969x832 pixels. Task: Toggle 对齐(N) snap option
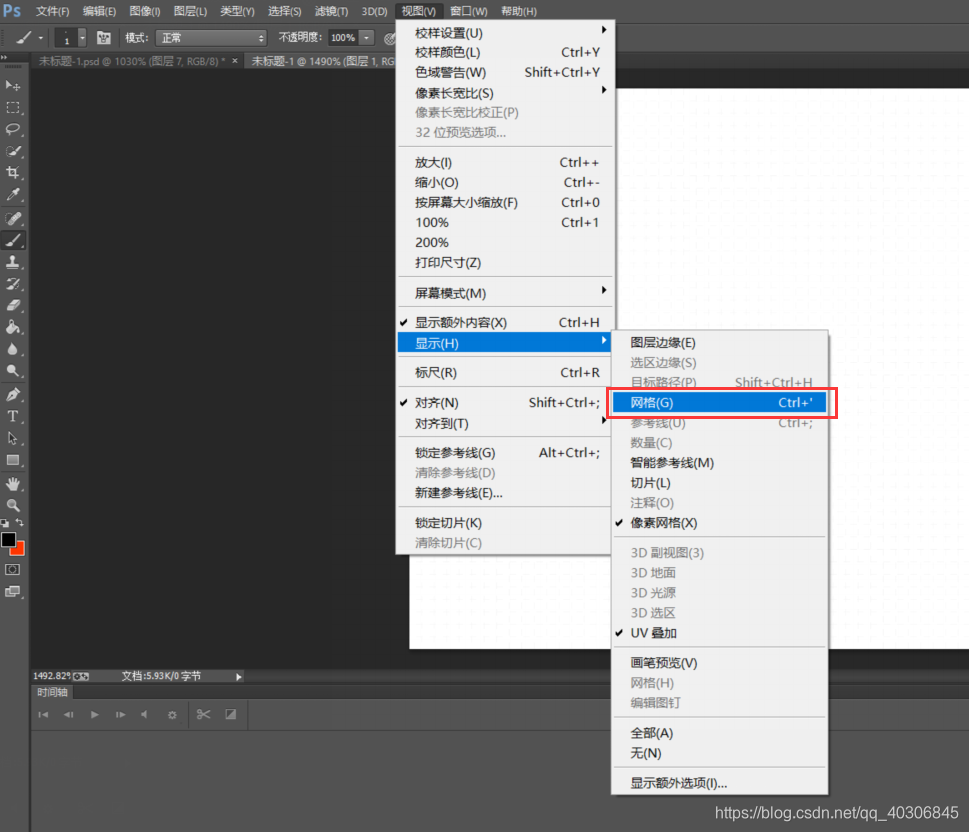click(504, 403)
